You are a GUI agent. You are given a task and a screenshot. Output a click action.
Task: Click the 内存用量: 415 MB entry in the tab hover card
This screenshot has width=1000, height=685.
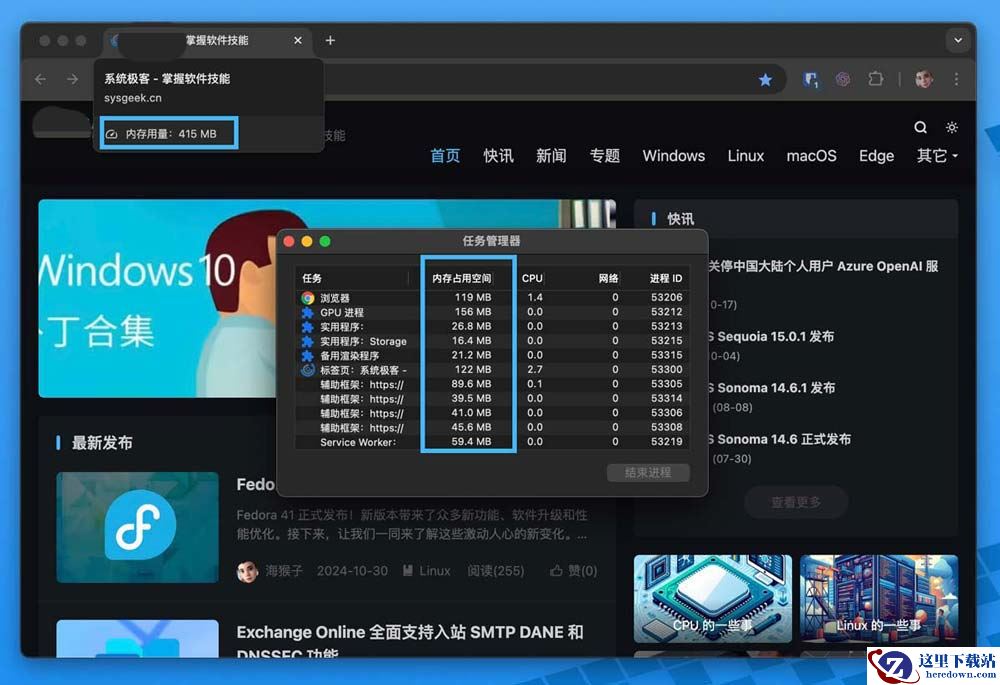(x=168, y=133)
